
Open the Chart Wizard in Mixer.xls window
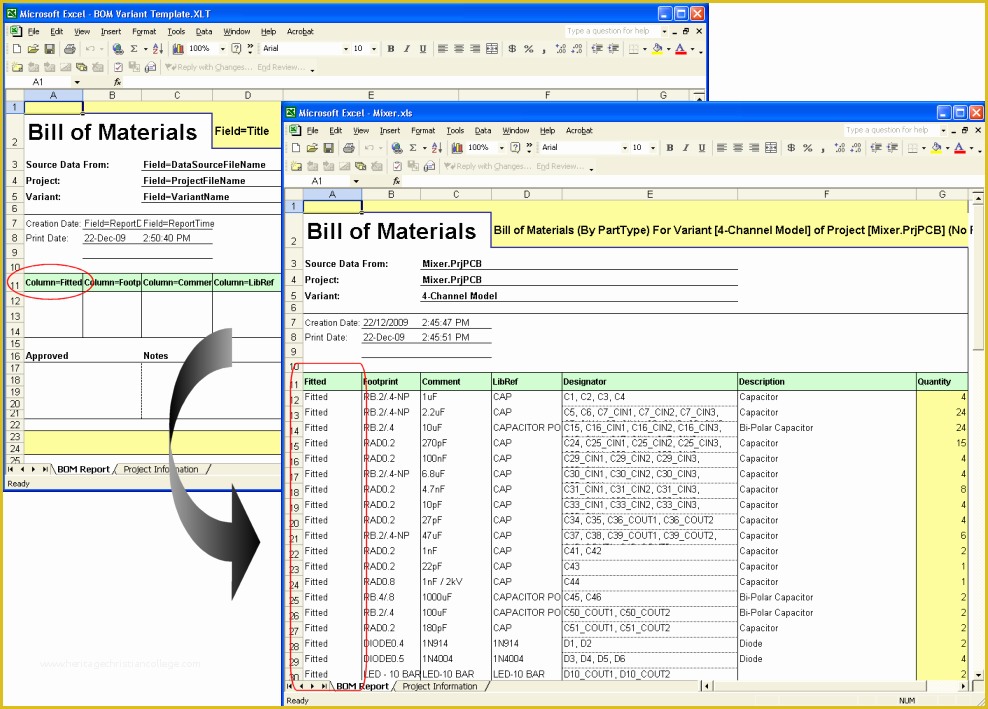[457, 147]
